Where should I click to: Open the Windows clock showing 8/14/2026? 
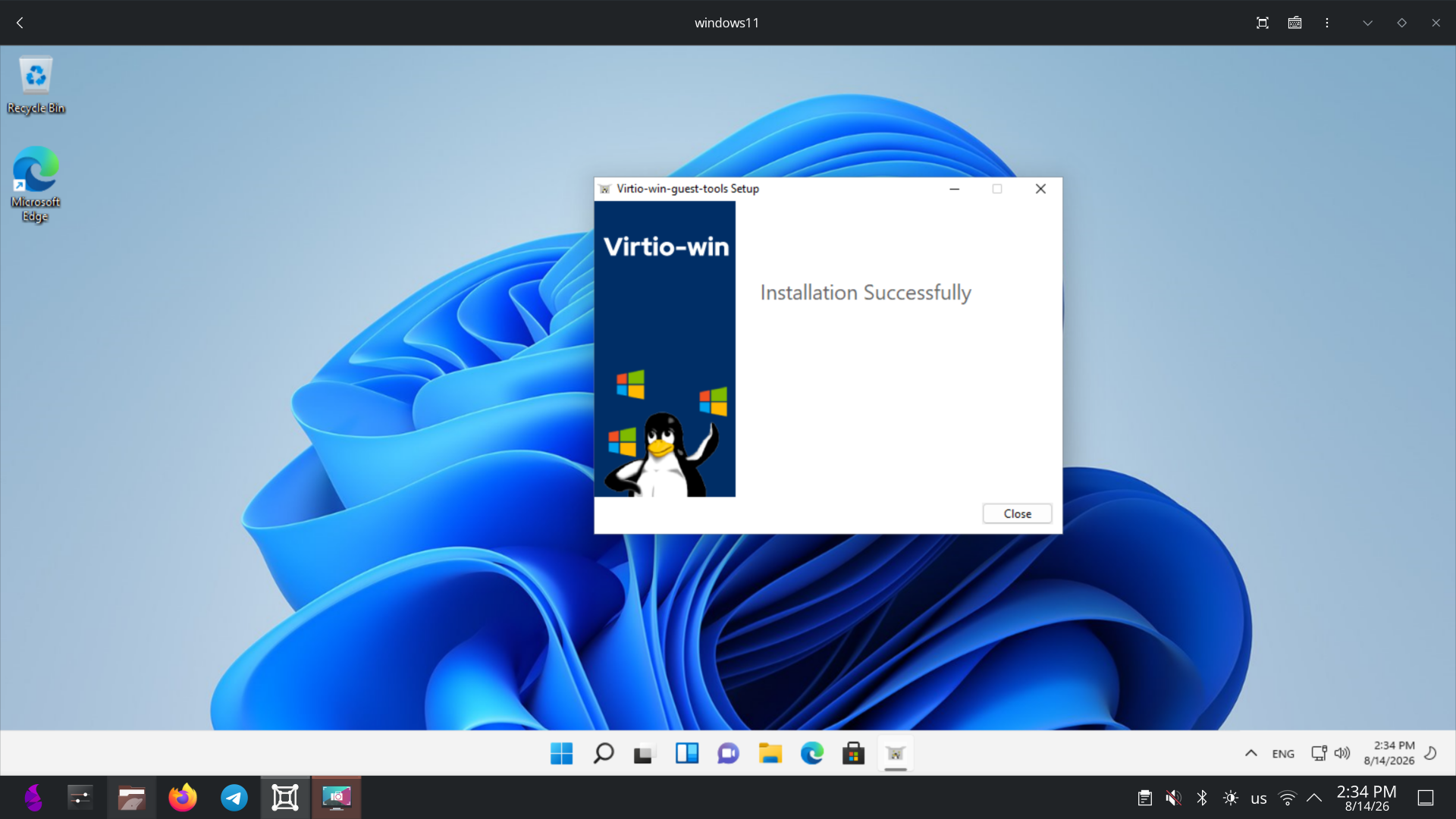[1389, 753]
